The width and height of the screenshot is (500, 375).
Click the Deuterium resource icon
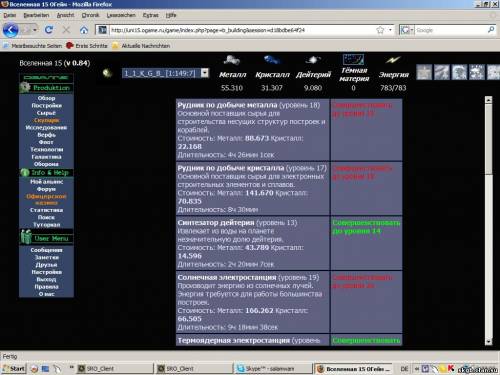[x=313, y=60]
